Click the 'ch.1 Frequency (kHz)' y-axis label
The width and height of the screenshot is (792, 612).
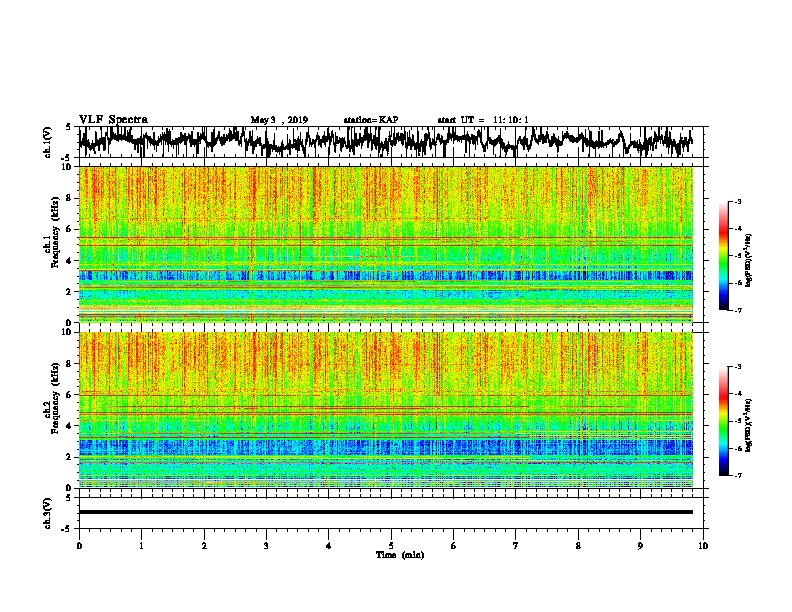[51, 233]
